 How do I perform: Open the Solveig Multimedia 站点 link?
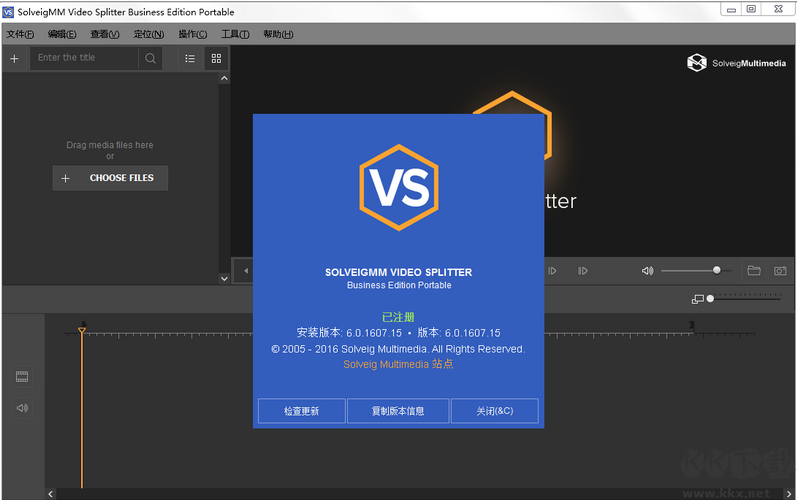[398, 364]
